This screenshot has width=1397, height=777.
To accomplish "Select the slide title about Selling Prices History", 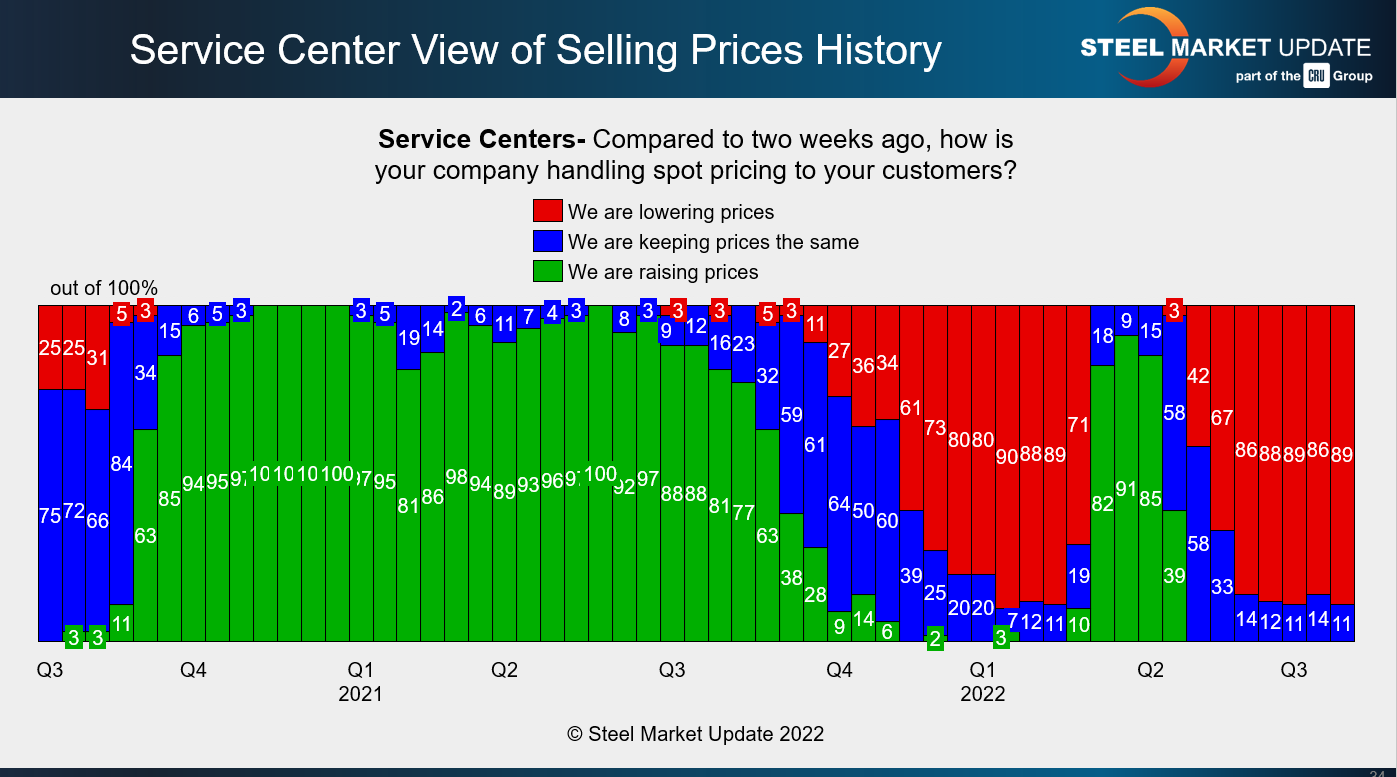I will 535,50.
